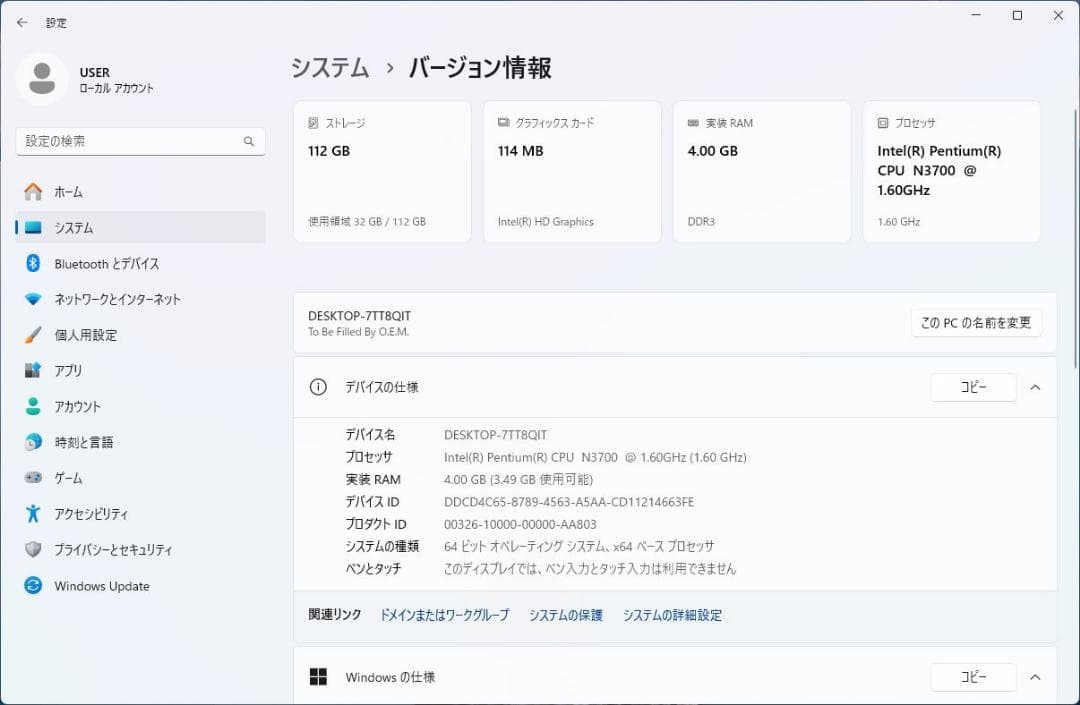The width and height of the screenshot is (1080, 705).
Task: Open アプリ in the sidebar
Action: point(141,370)
